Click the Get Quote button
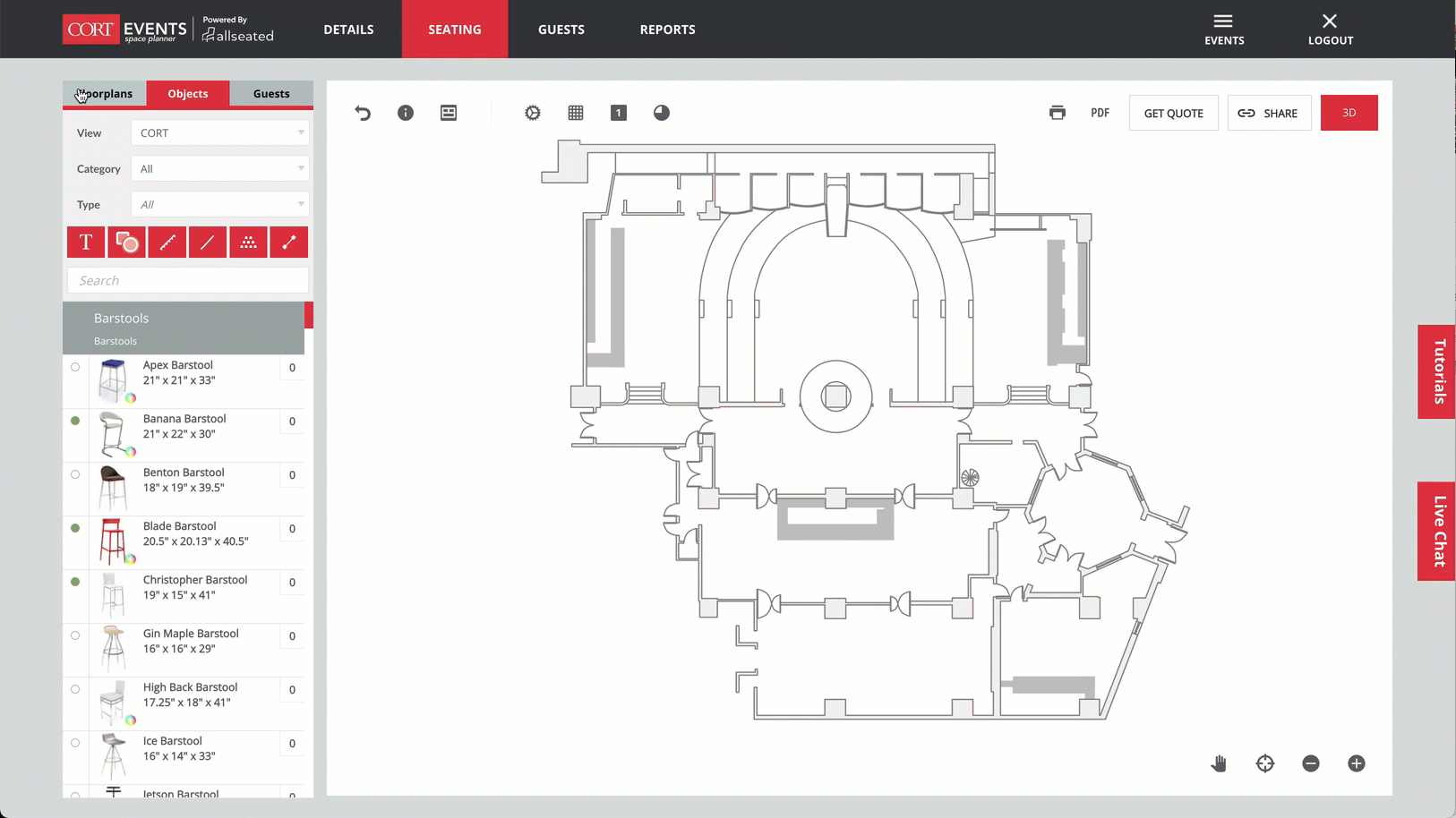1456x818 pixels. click(1174, 113)
